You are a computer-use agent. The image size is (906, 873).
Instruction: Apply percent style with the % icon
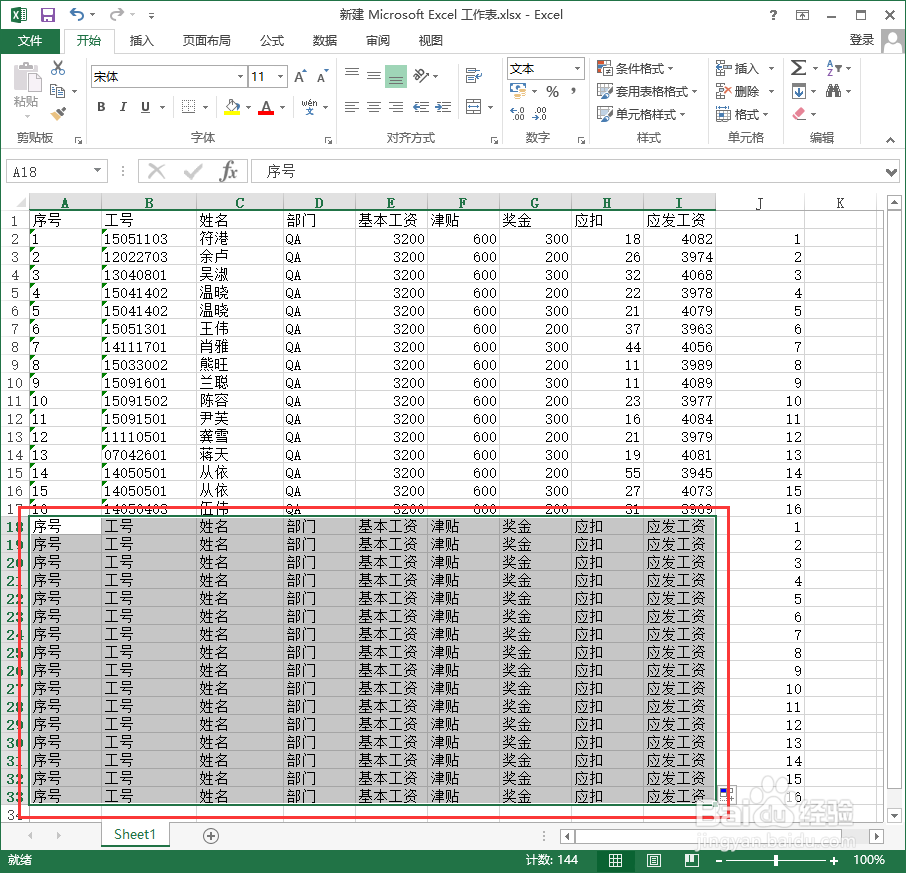[552, 91]
